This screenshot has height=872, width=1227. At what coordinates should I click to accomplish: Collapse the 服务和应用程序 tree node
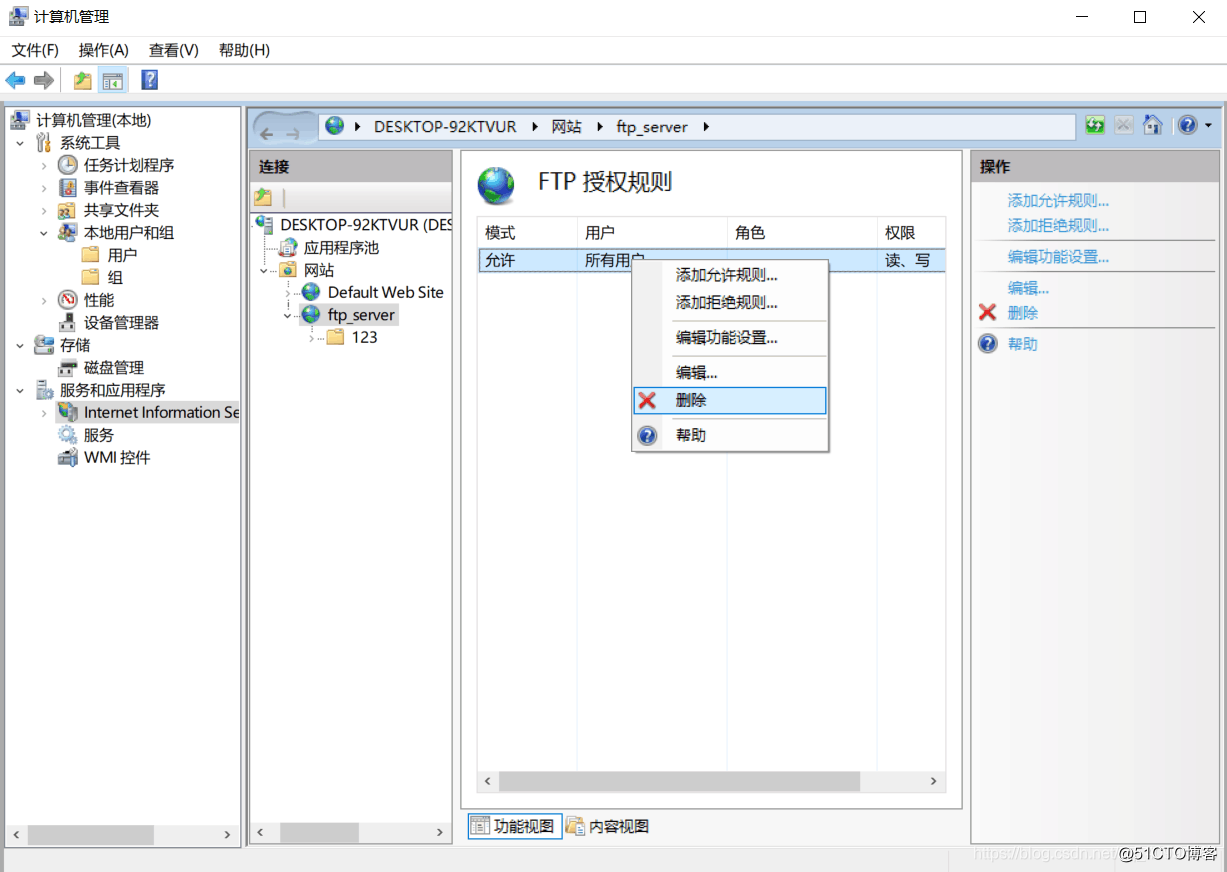(x=20, y=390)
